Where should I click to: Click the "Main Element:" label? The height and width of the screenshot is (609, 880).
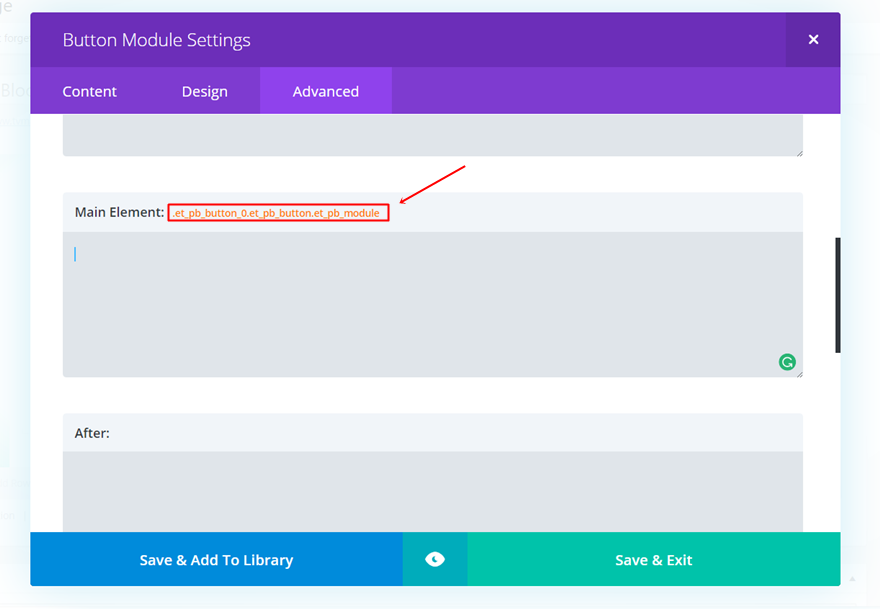point(119,213)
